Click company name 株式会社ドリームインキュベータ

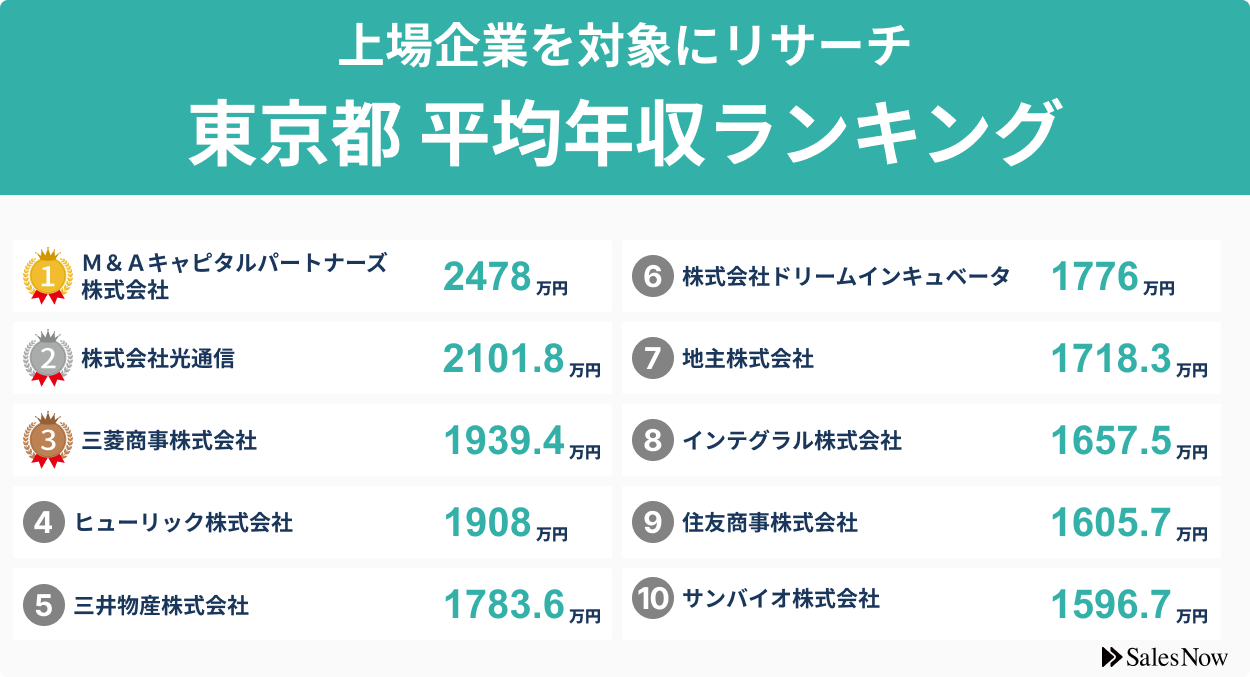click(846, 276)
